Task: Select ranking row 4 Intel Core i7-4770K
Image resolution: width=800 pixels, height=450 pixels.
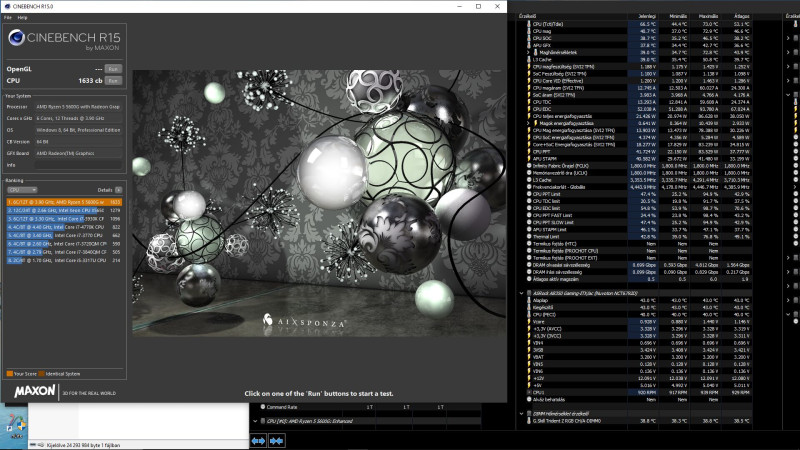Action: tap(64, 227)
